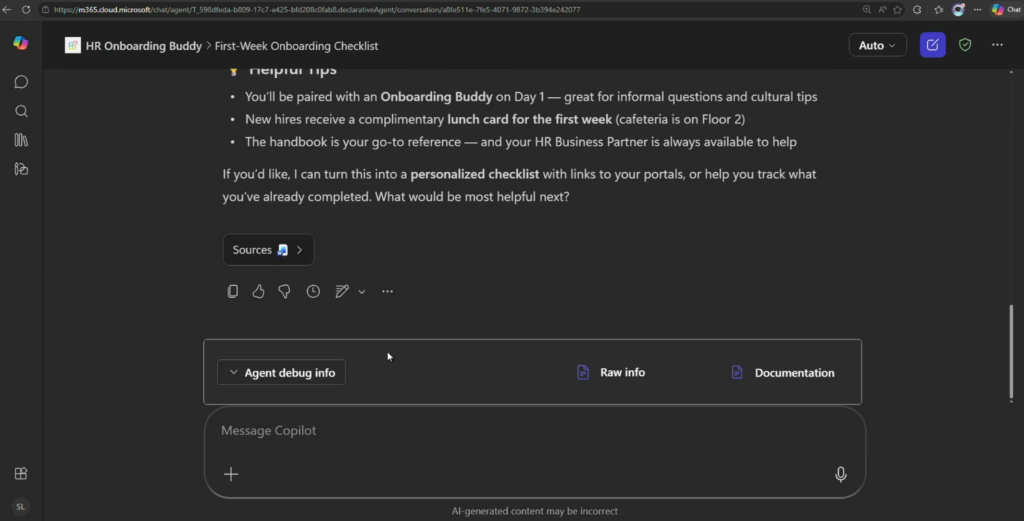
Task: Open the Documentation link
Action: click(783, 372)
